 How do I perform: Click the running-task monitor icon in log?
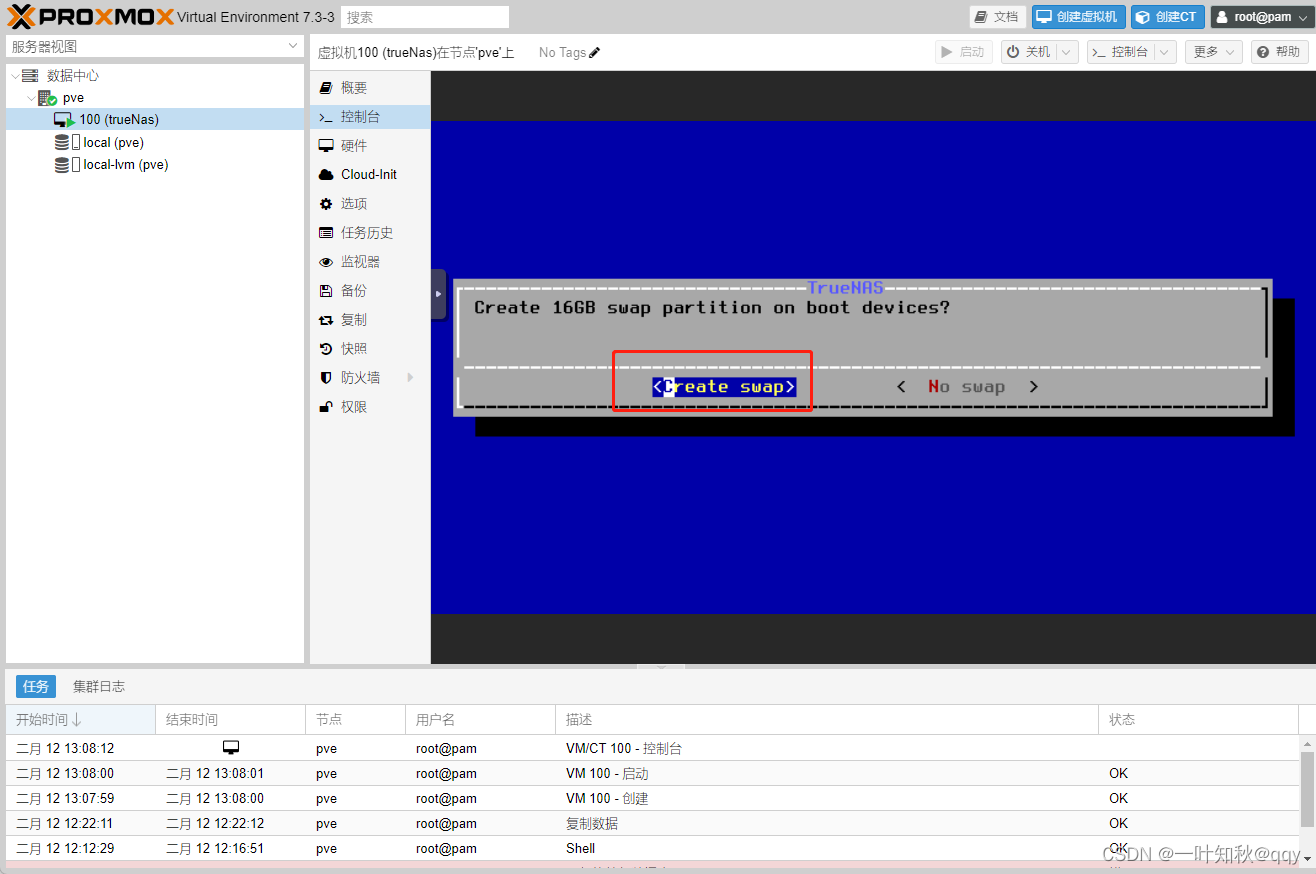[231, 748]
